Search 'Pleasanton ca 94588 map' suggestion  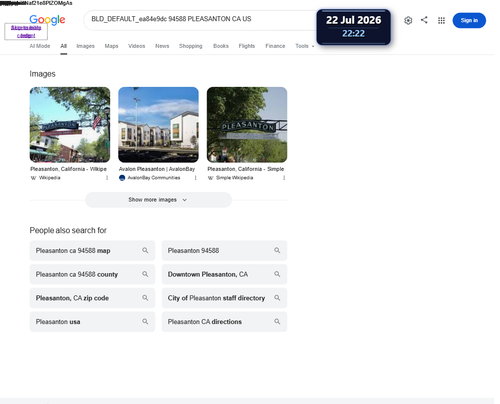coord(92,251)
